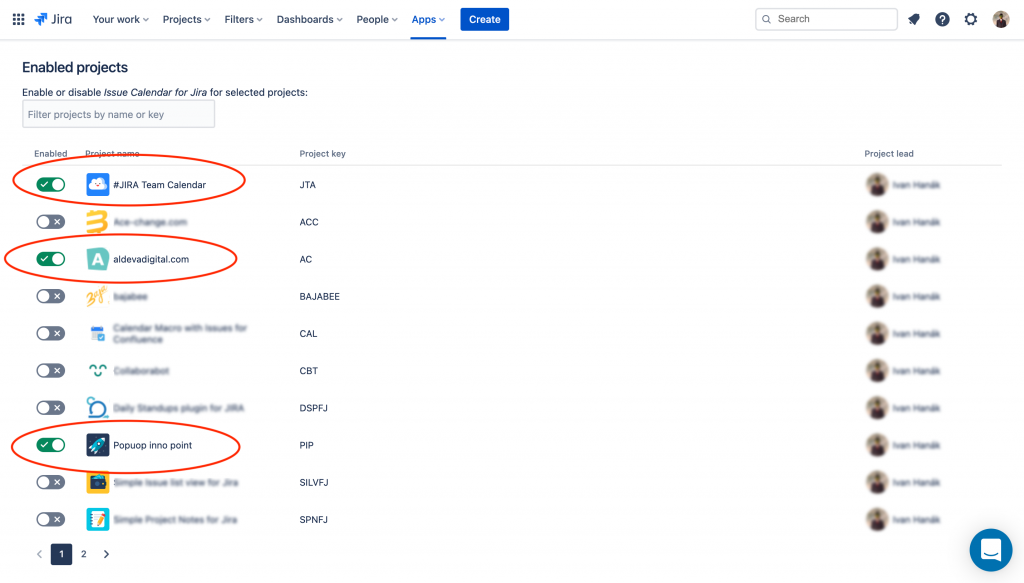
Task: Click the project key JTA
Action: coord(308,185)
